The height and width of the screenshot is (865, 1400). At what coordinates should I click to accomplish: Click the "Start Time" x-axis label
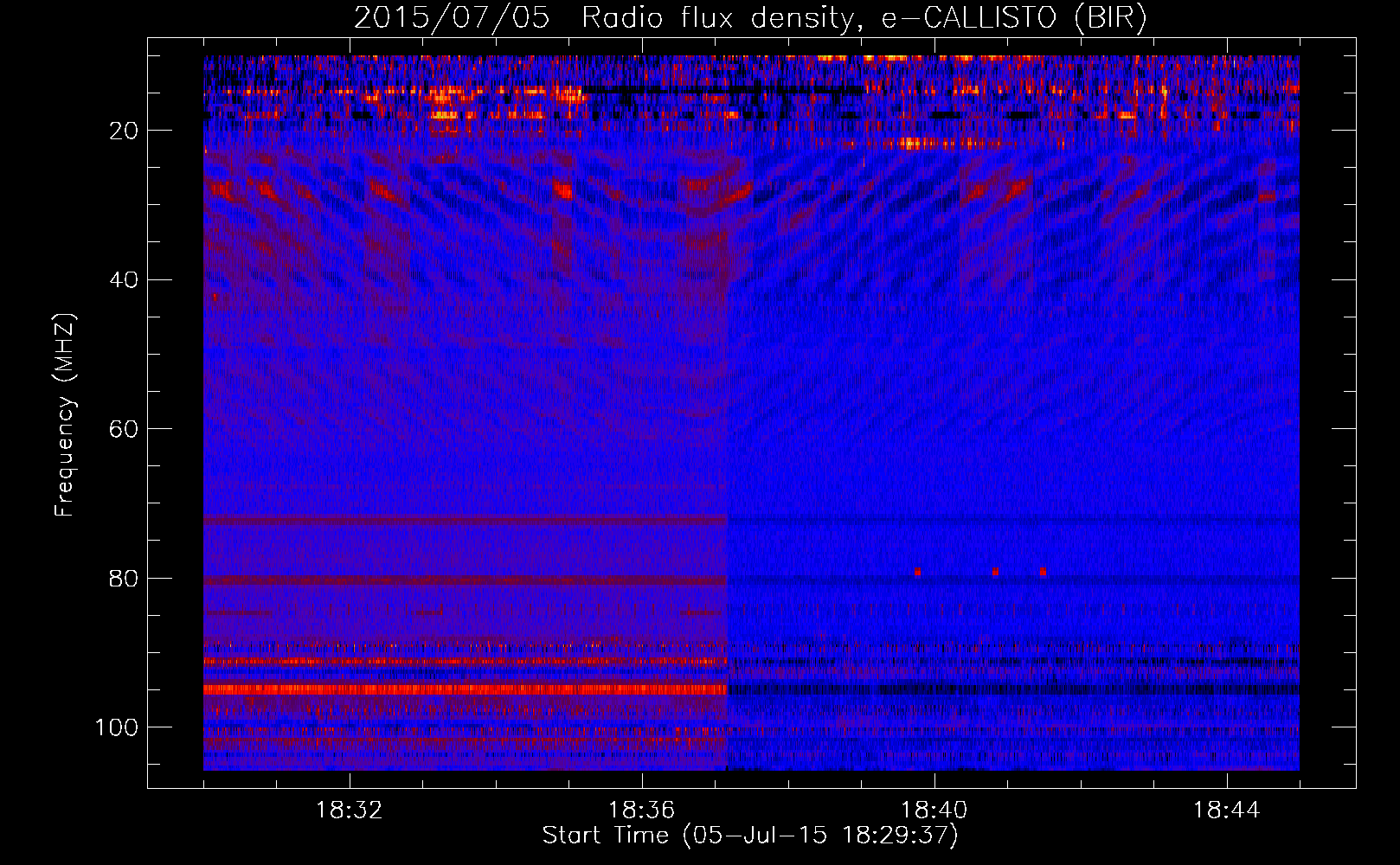click(x=749, y=836)
